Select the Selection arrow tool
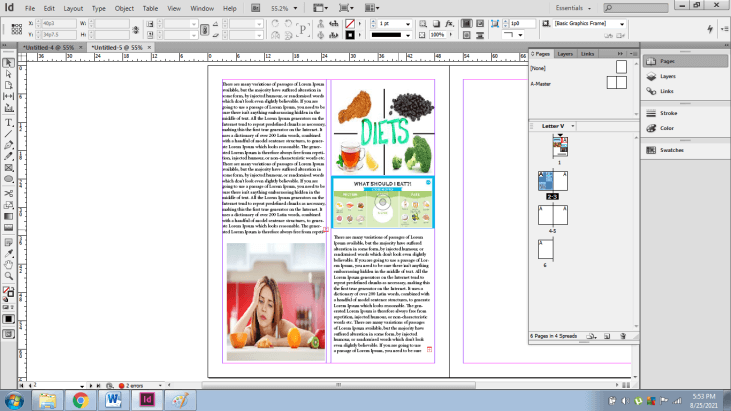Screen dimensions: 731x411 9,62
